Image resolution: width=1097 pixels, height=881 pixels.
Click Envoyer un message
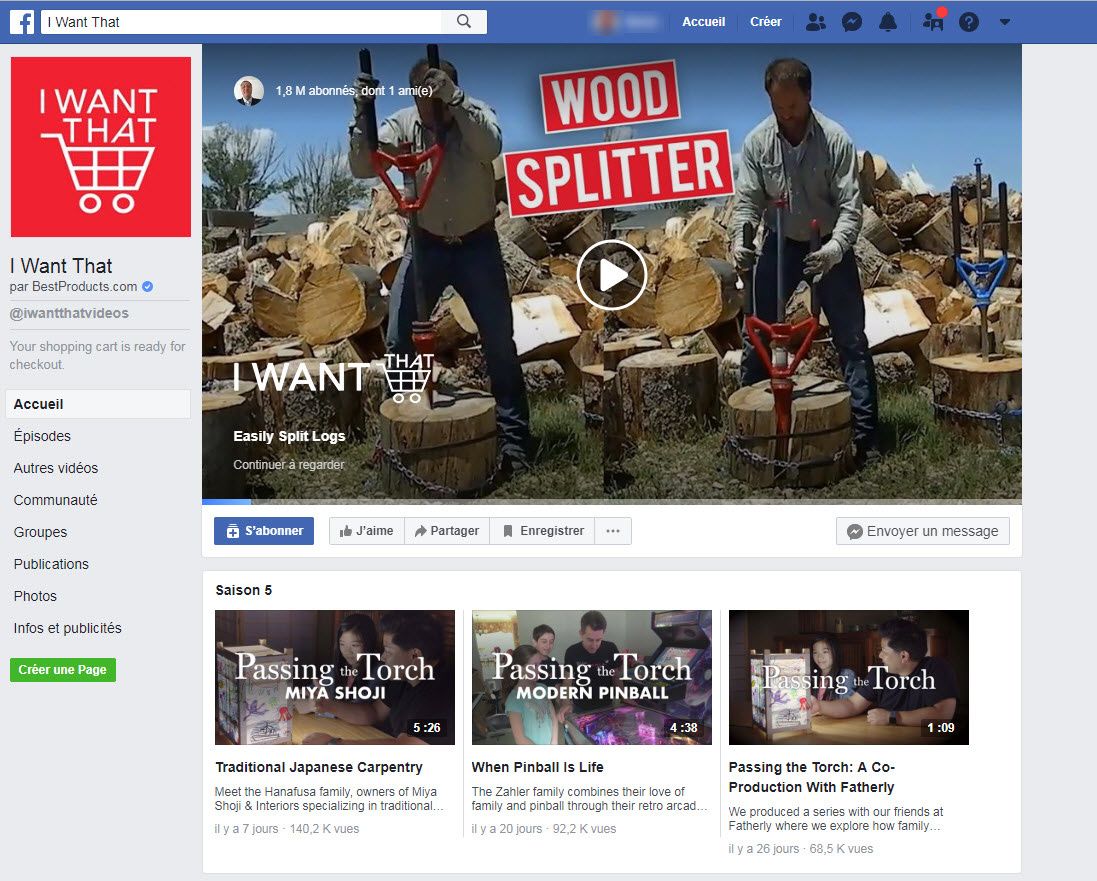tap(923, 531)
